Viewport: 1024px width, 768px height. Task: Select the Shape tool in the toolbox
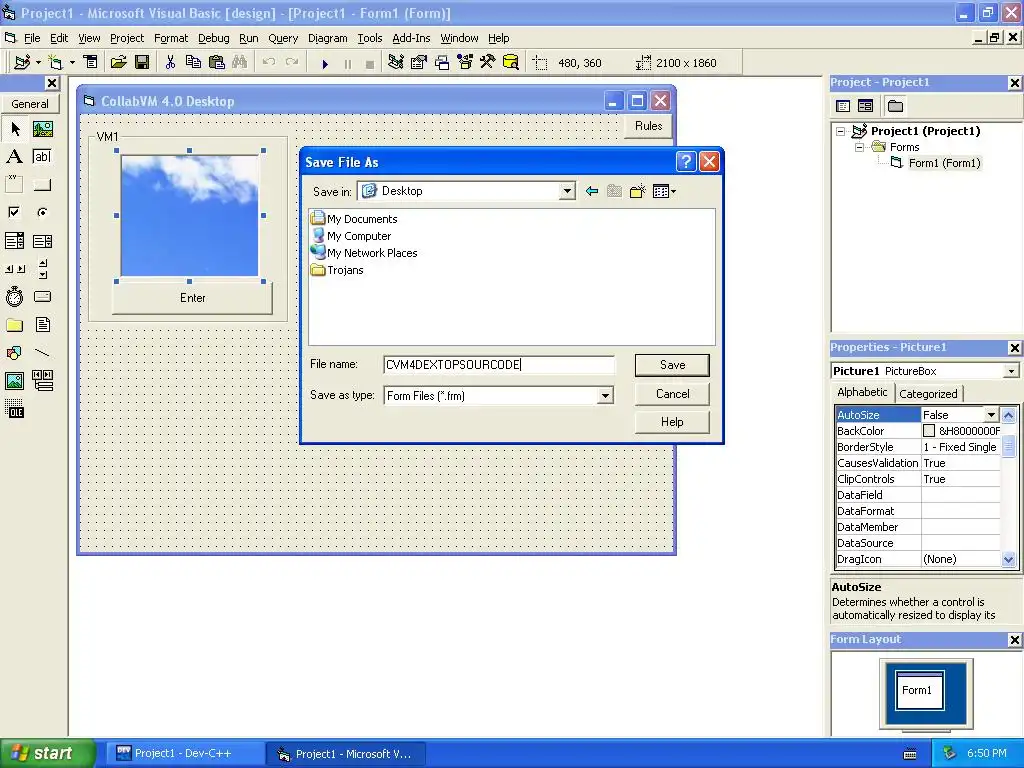click(x=14, y=353)
